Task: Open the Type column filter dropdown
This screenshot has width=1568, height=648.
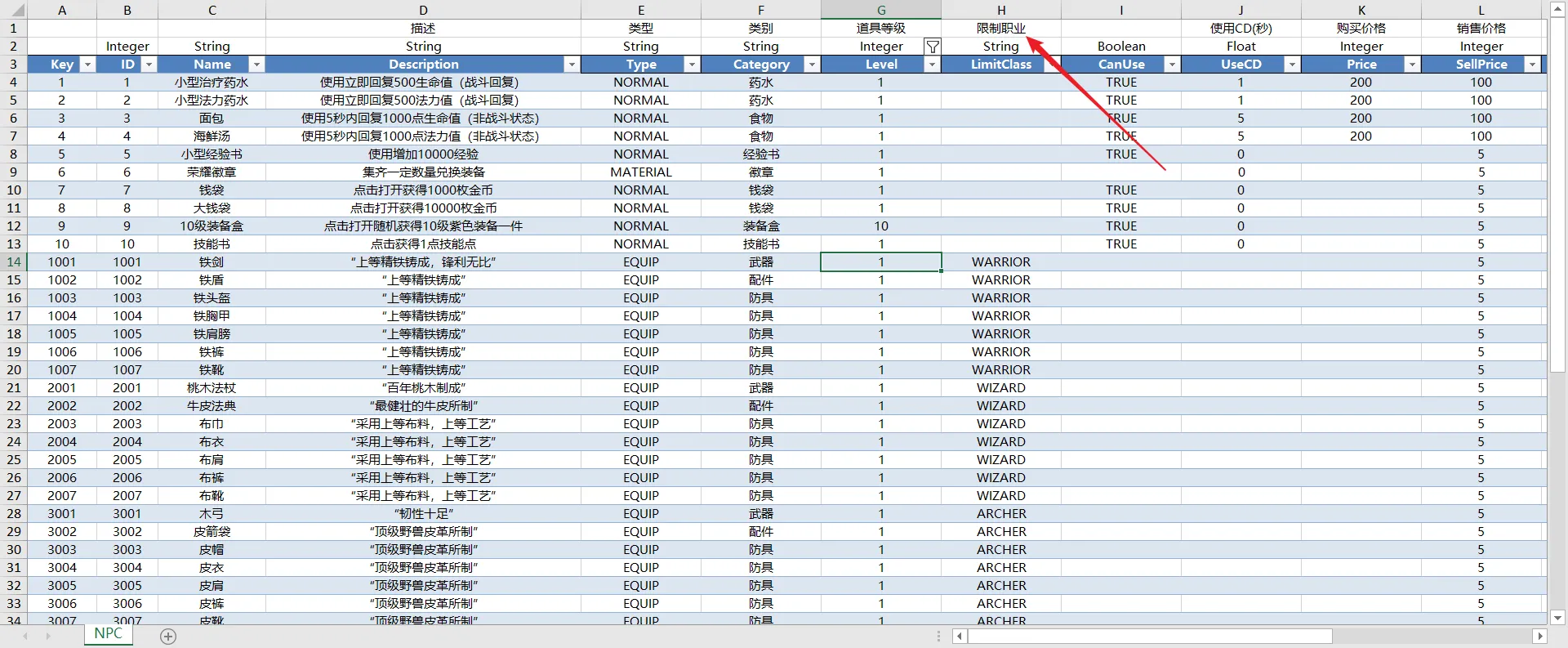Action: [x=691, y=65]
